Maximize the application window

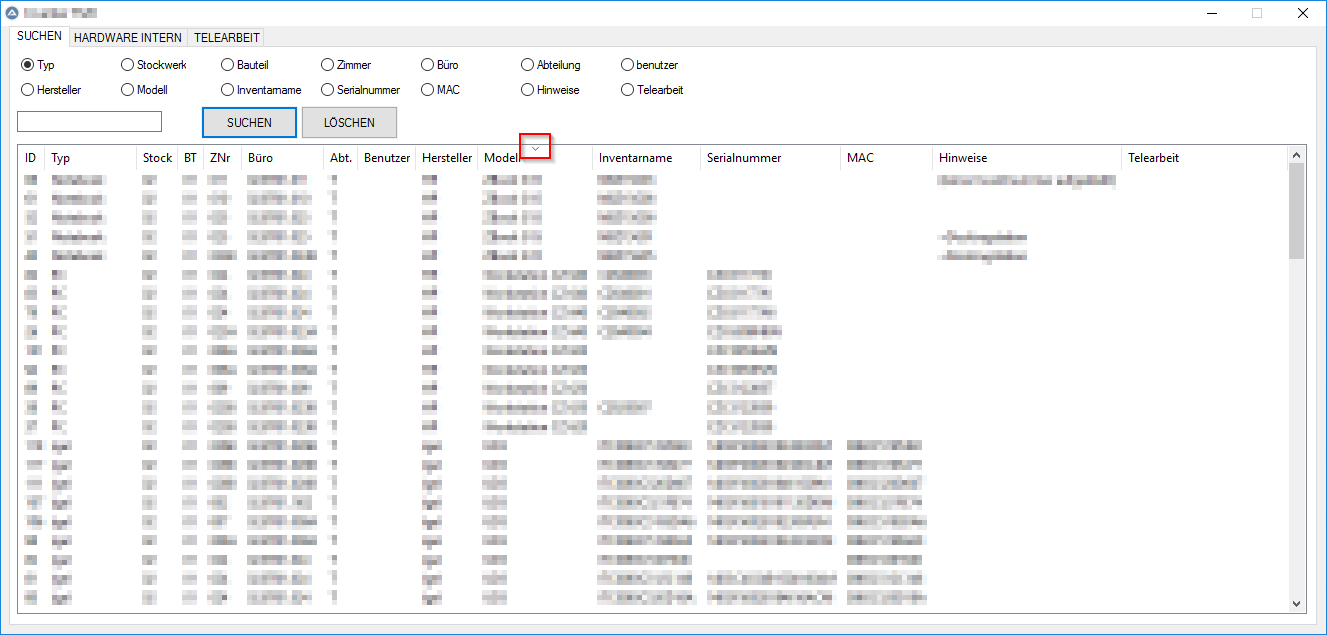coord(1256,14)
